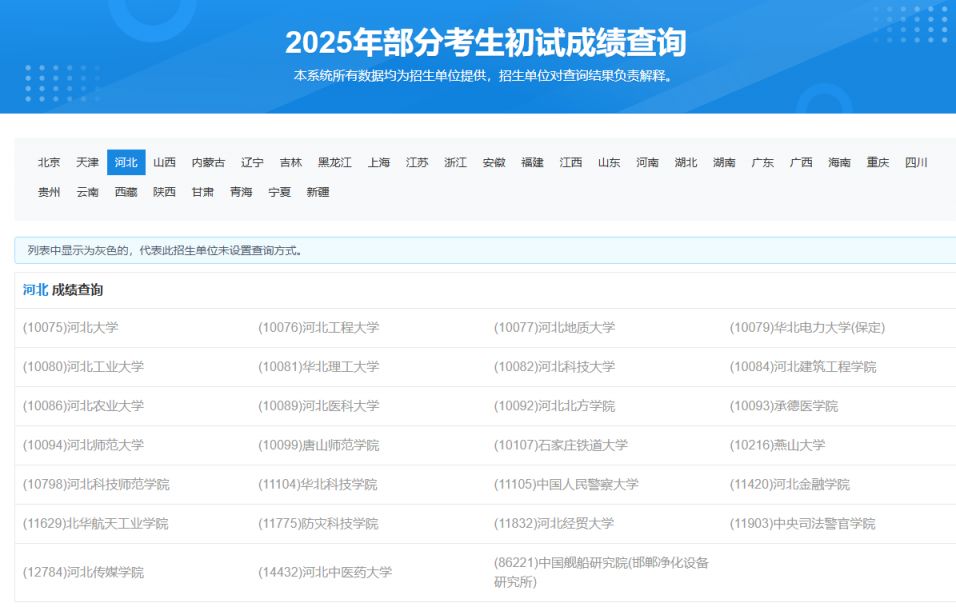
Task: Click (10093)承德医学院 entry
Action: click(784, 406)
